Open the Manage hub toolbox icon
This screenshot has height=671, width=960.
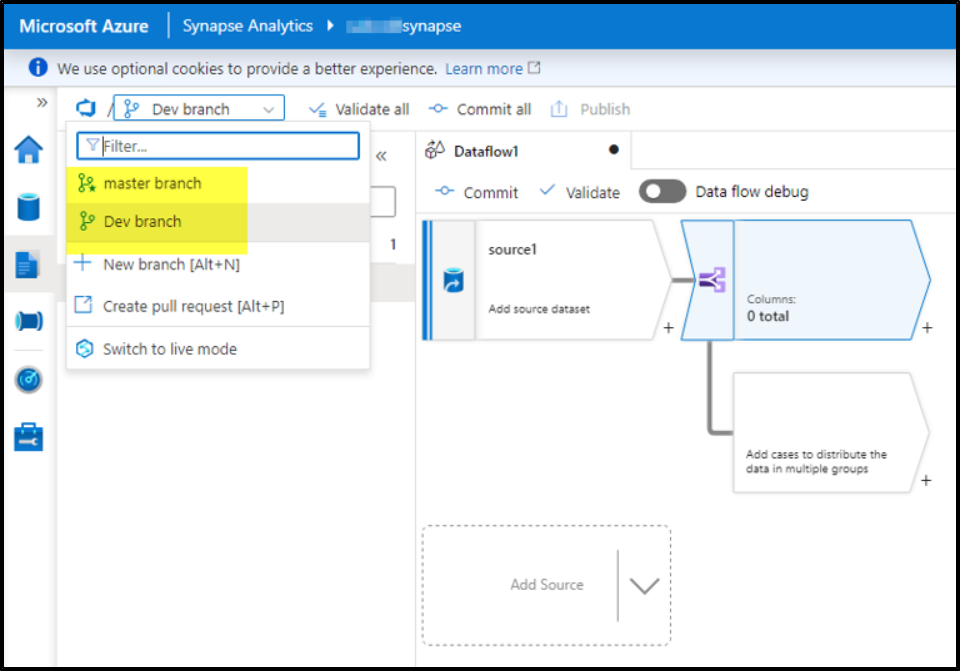tap(28, 437)
